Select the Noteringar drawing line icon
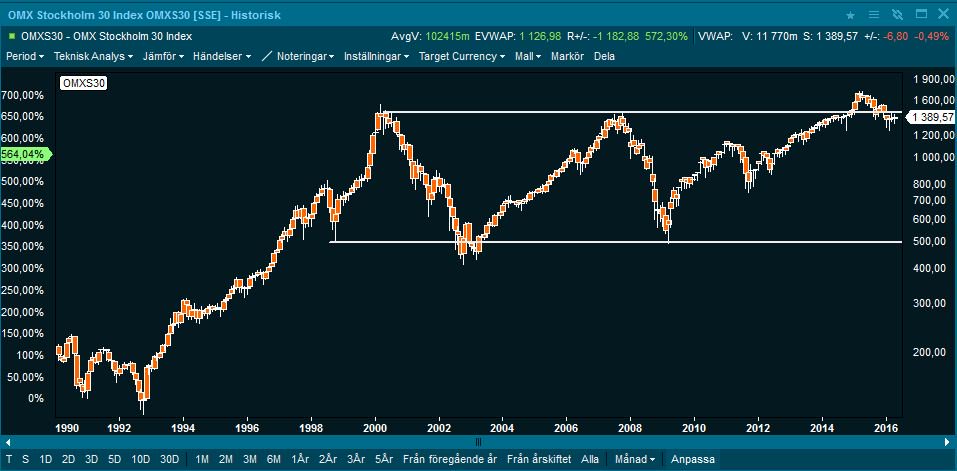Screen dimensions: 957x471 click(267, 56)
